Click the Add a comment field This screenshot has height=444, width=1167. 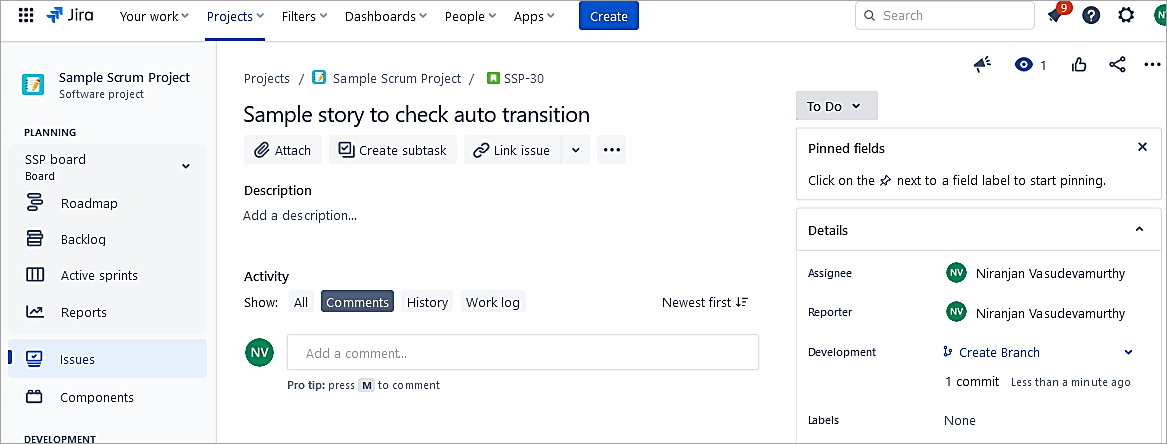tap(522, 353)
